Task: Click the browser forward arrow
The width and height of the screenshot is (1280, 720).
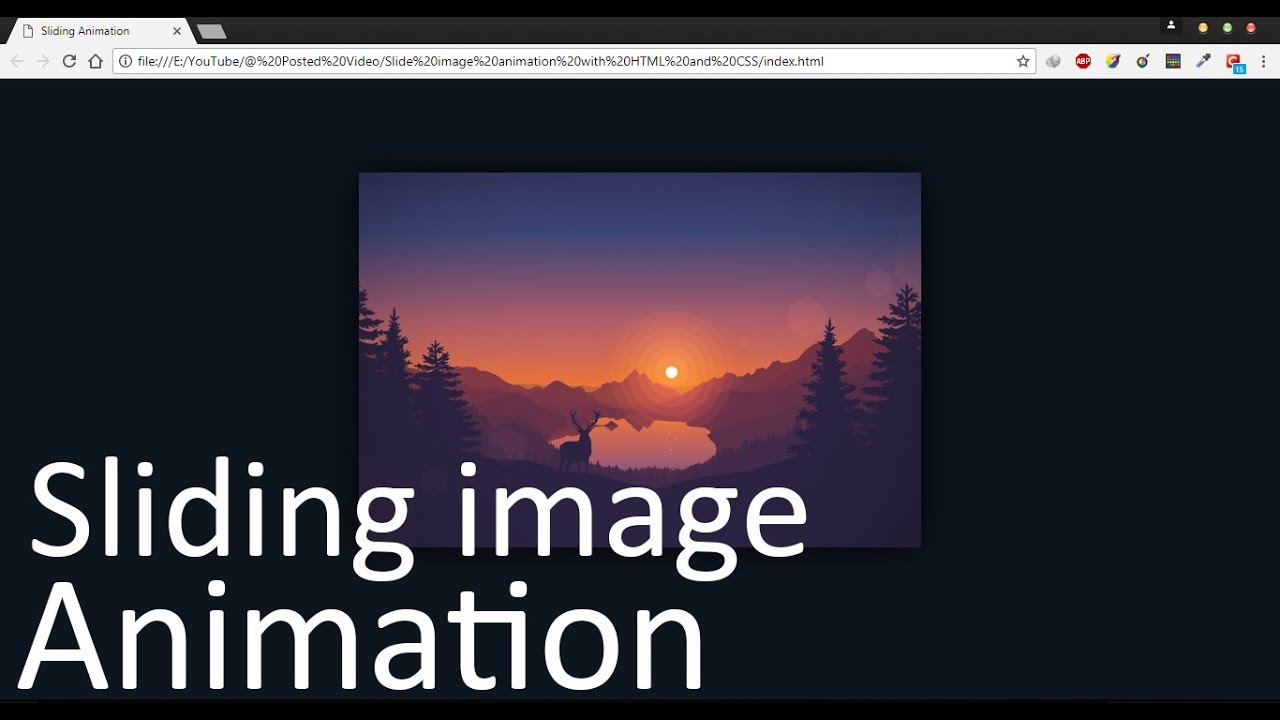Action: 43,61
